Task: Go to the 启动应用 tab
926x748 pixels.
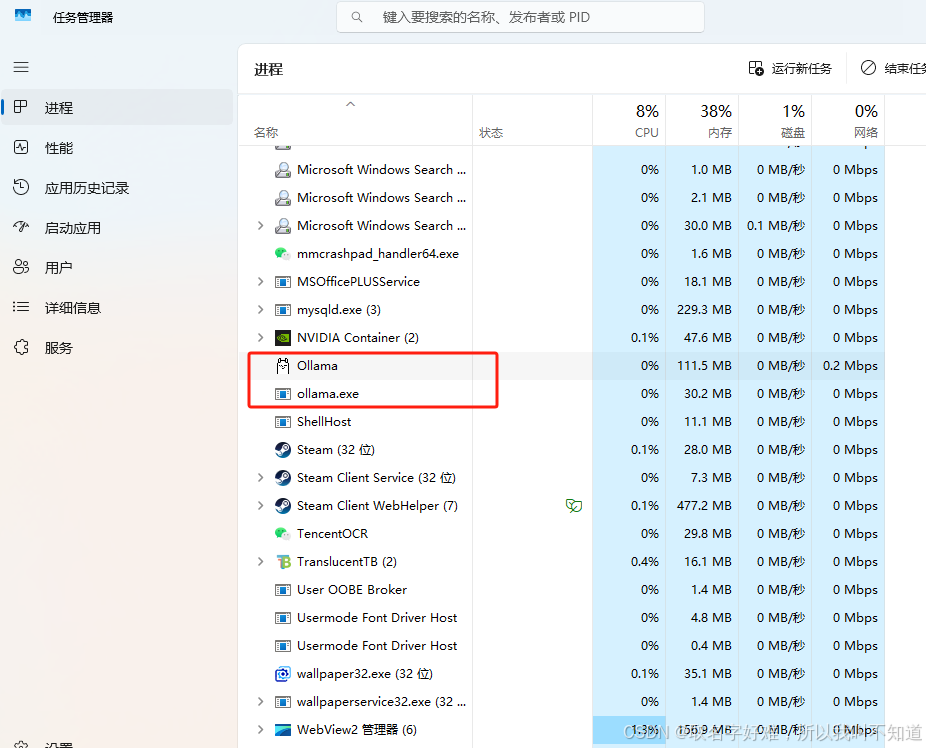Action: click(117, 228)
